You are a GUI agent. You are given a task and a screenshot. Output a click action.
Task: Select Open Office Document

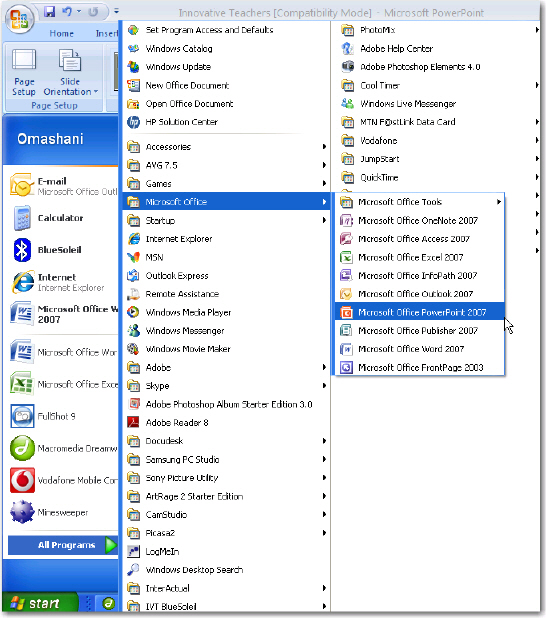pos(226,104)
